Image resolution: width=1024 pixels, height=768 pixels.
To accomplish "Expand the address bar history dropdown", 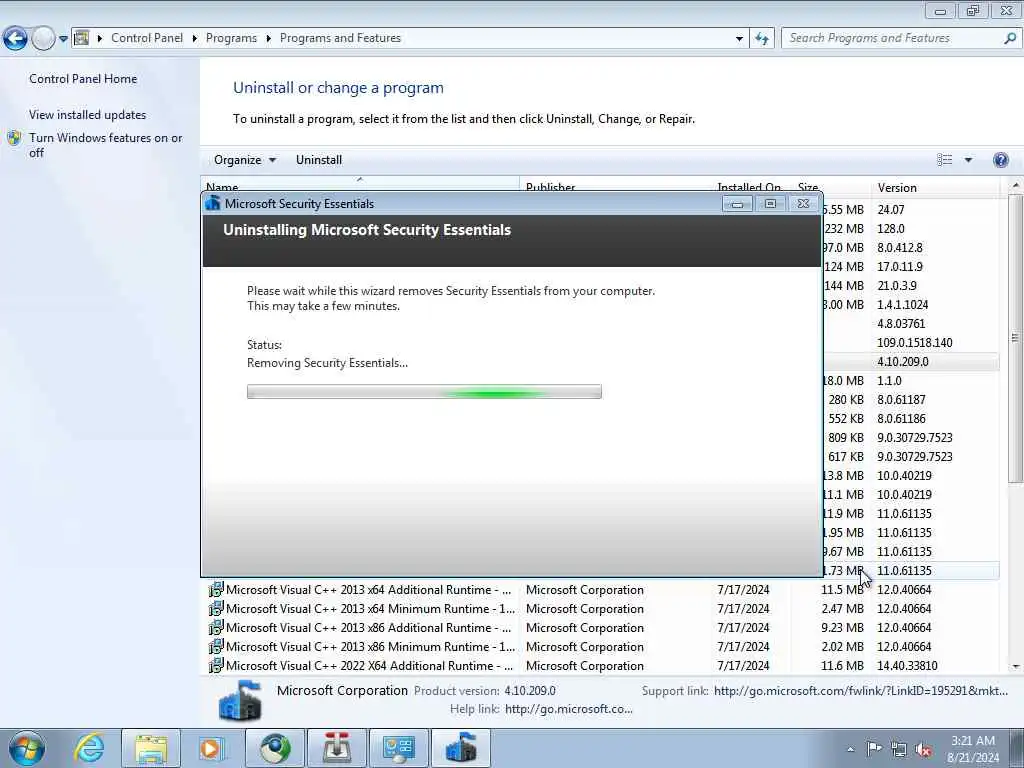I will (739, 39).
